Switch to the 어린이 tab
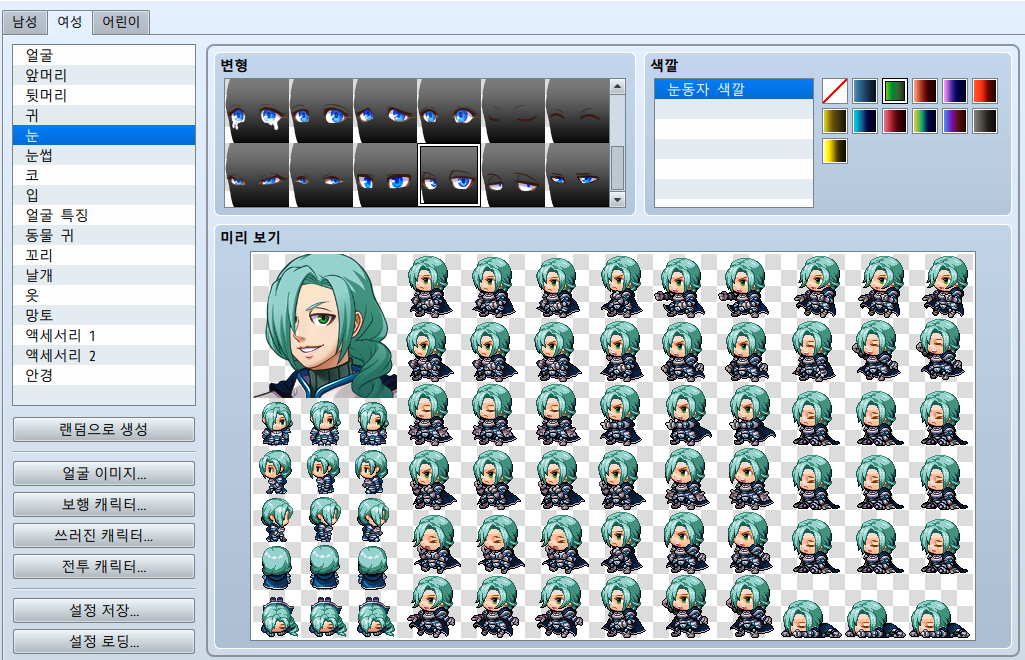 click(121, 22)
